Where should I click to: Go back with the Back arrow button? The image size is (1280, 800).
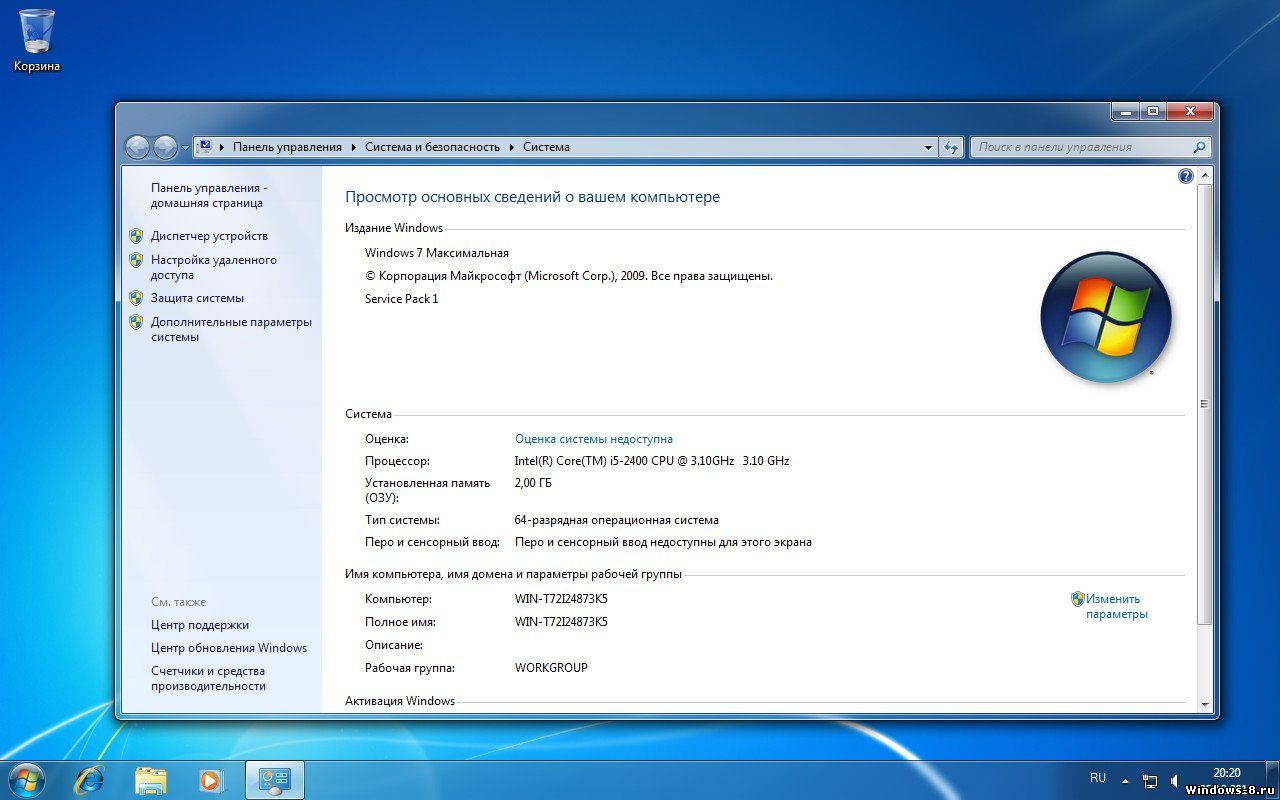[138, 147]
